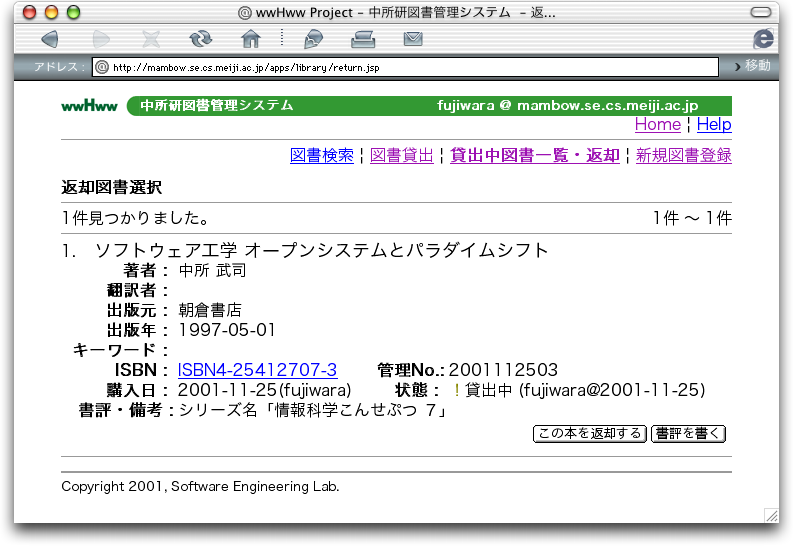Click the author 中所 武司 text
The width and height of the screenshot is (793, 546).
coord(212,270)
